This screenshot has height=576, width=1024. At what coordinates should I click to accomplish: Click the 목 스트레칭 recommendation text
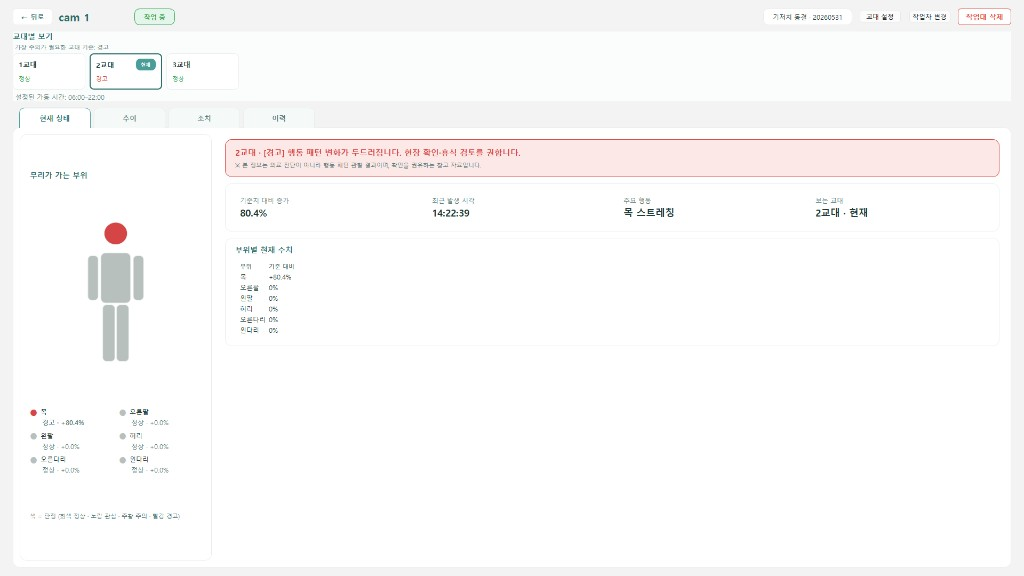[648, 213]
